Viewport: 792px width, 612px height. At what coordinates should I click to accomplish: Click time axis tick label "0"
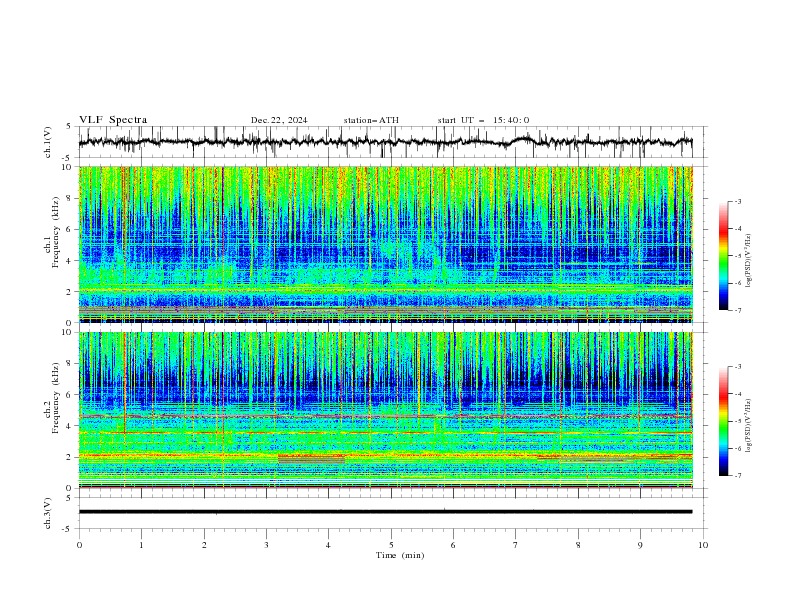[x=79, y=545]
